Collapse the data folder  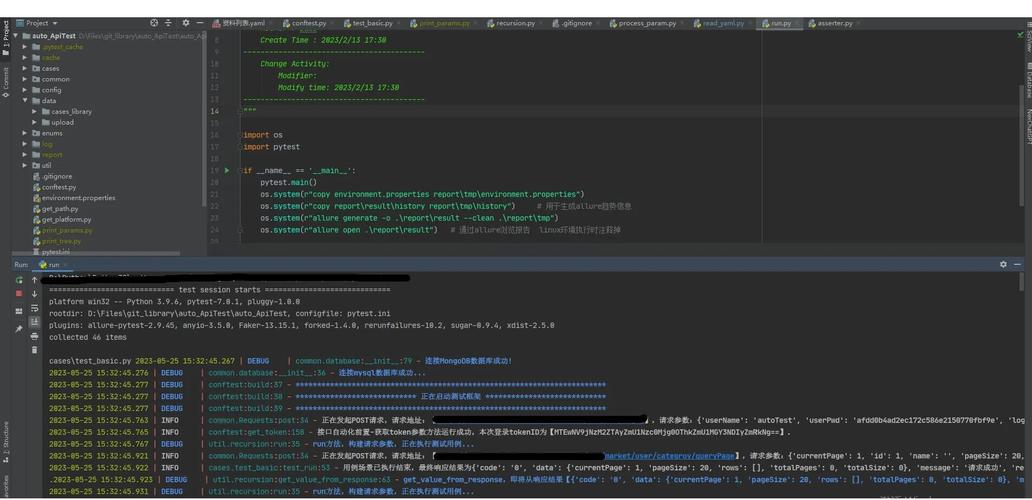pos(25,101)
